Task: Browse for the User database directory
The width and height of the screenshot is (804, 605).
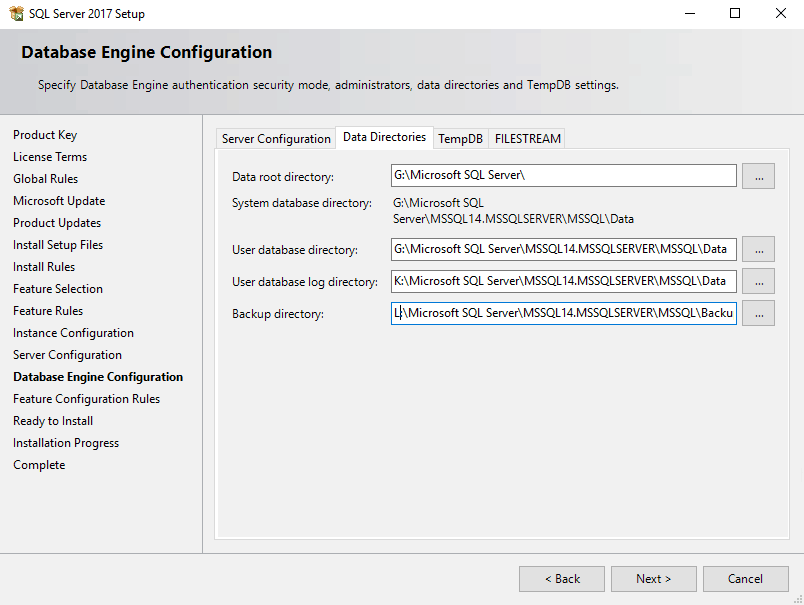Action: pos(758,249)
